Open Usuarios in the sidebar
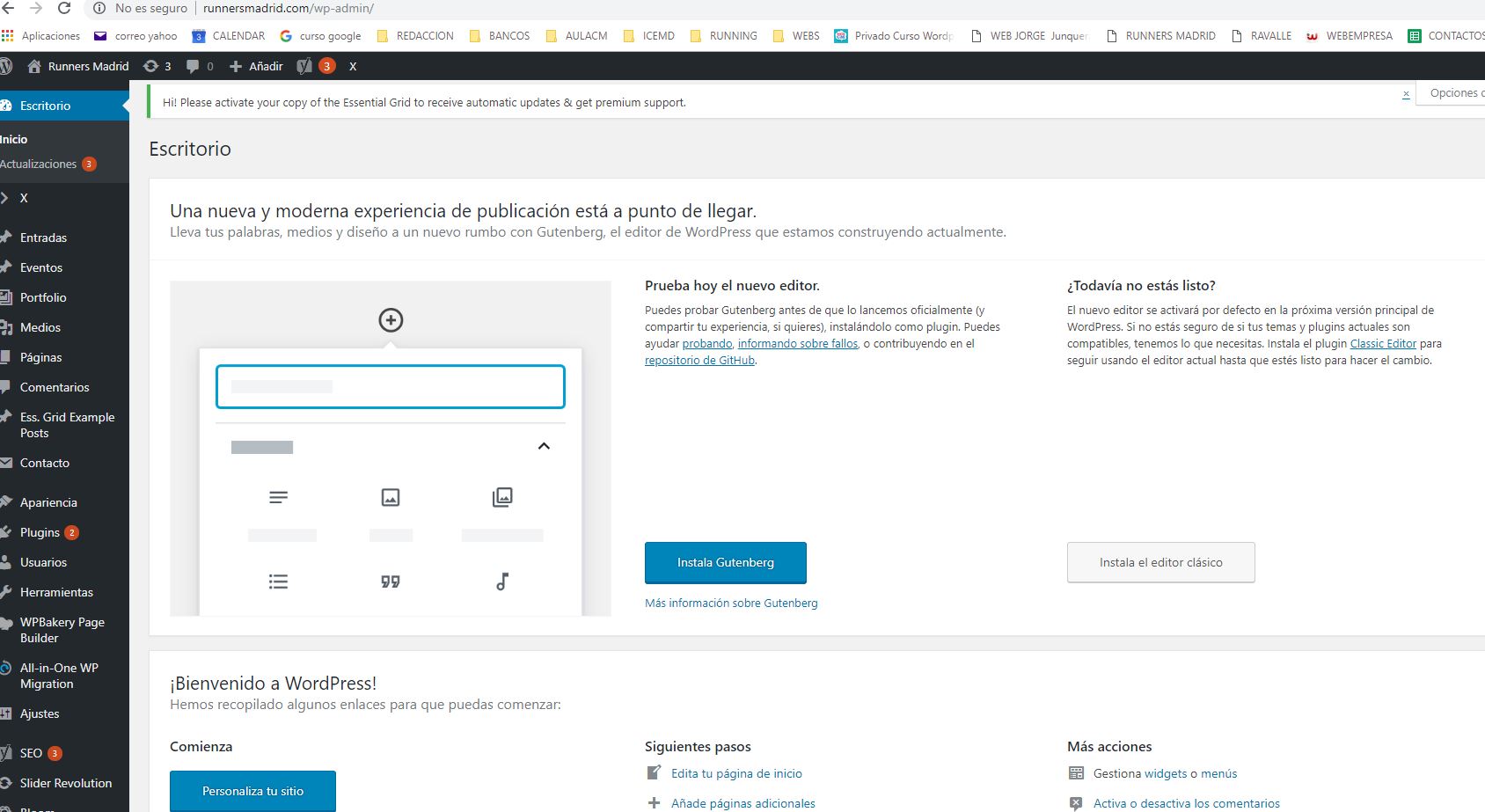1485x812 pixels. click(x=64, y=562)
